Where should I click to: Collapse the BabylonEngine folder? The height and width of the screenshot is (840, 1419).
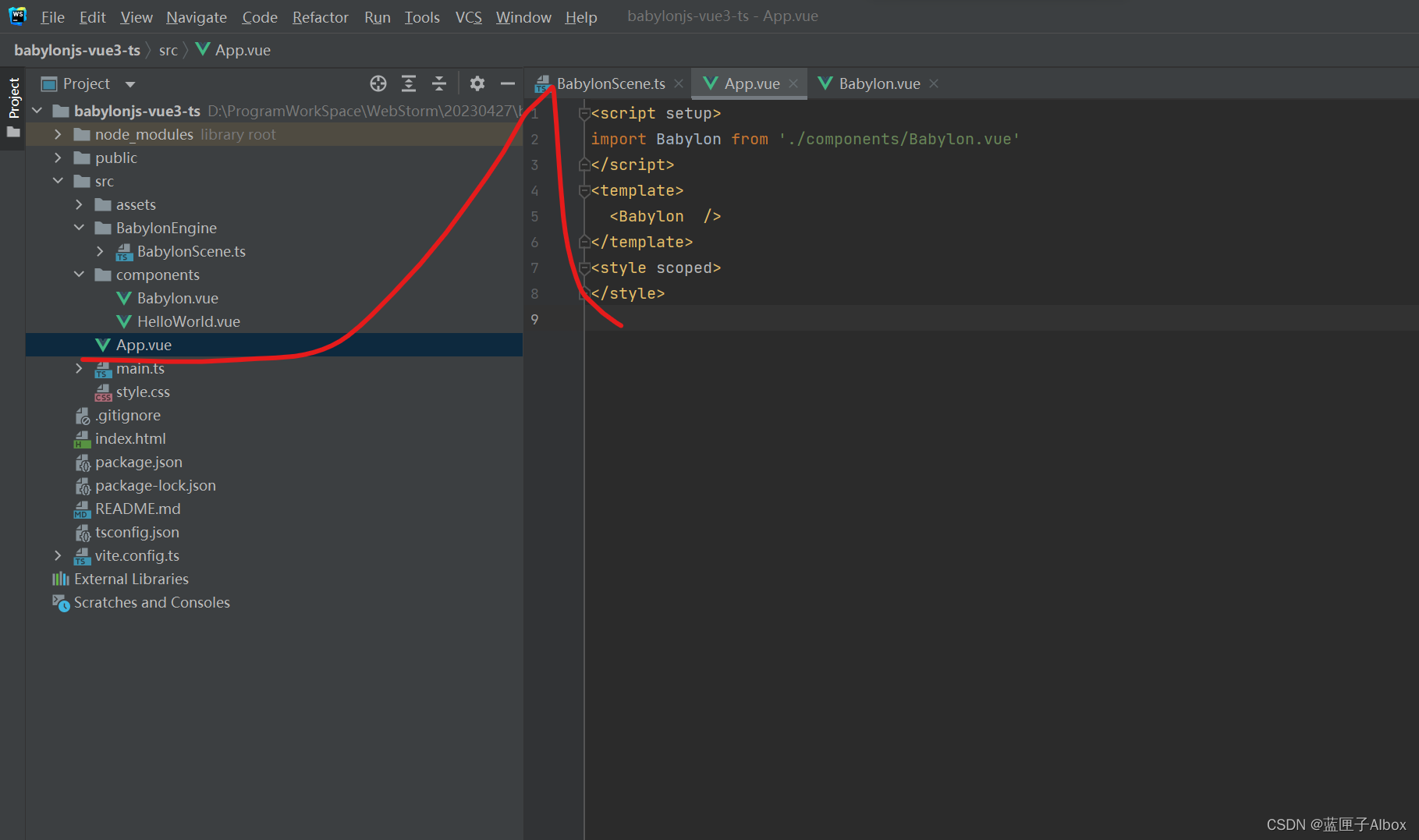tap(79, 228)
